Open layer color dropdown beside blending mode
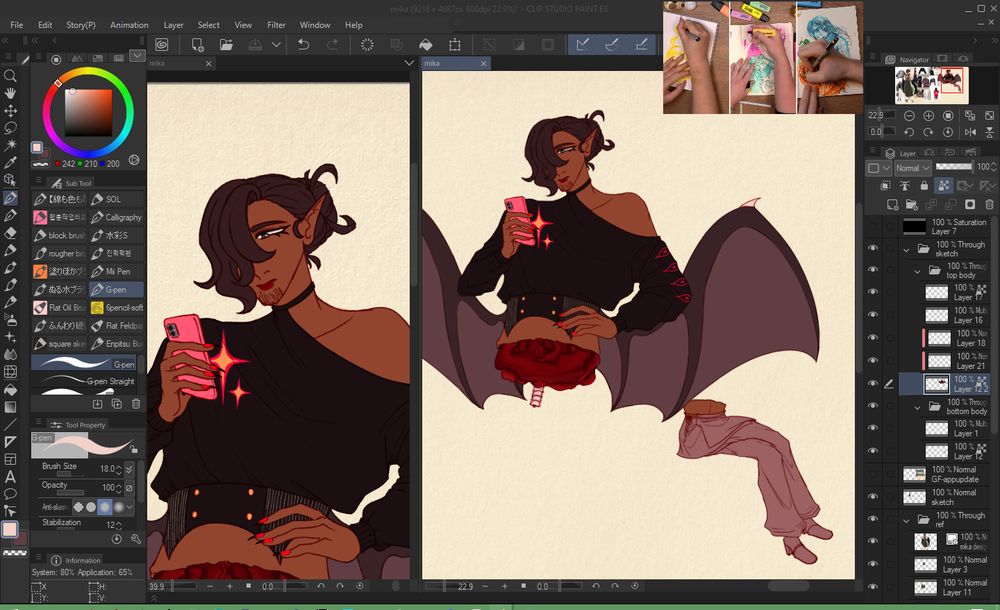Image resolution: width=1000 pixels, height=610 pixels. (878, 168)
